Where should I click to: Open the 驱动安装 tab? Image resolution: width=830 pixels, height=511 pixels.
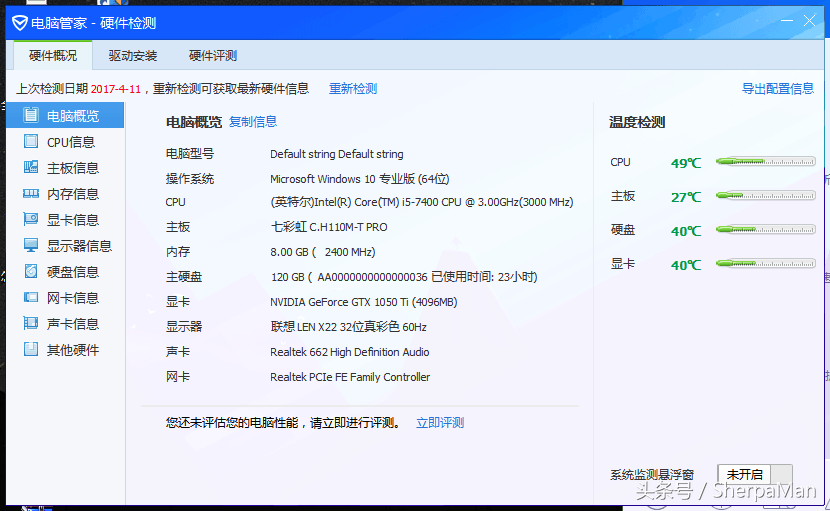(133, 56)
